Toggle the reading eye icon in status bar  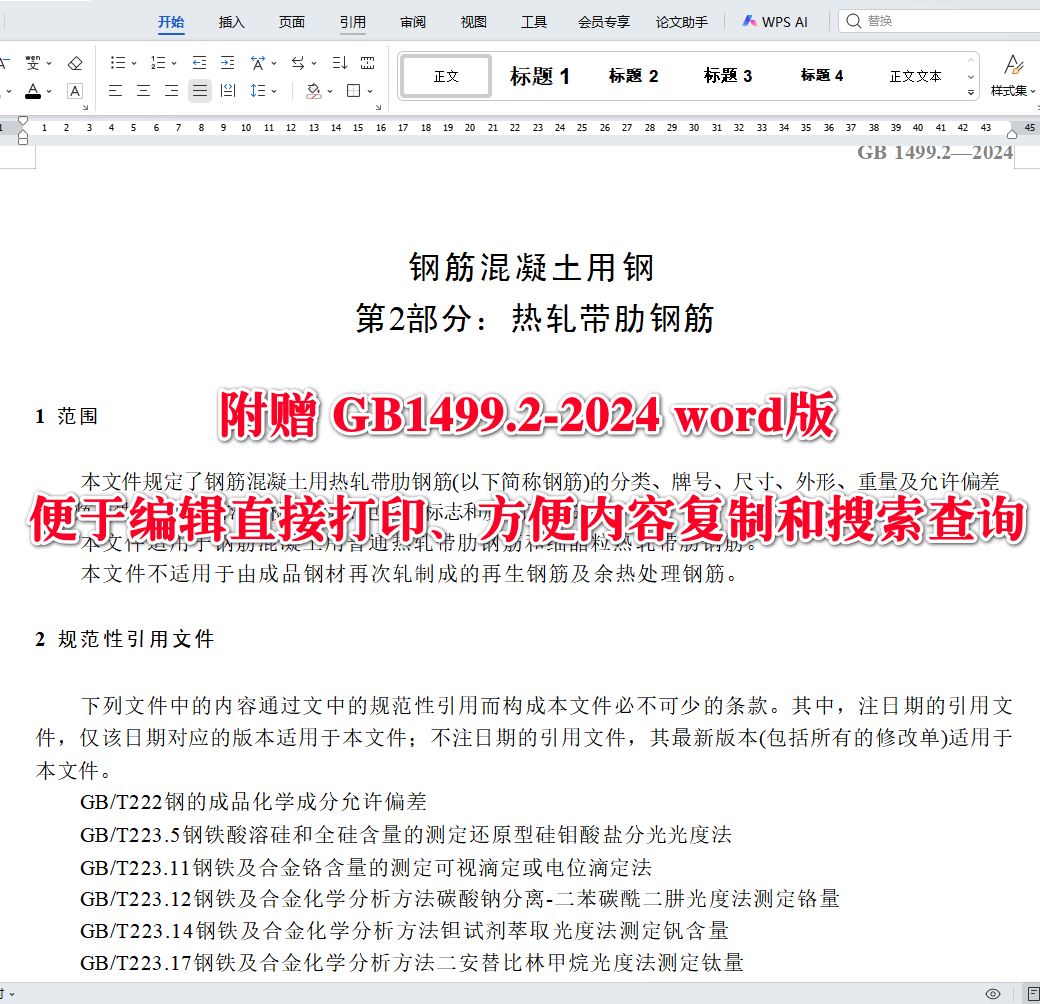(993, 993)
